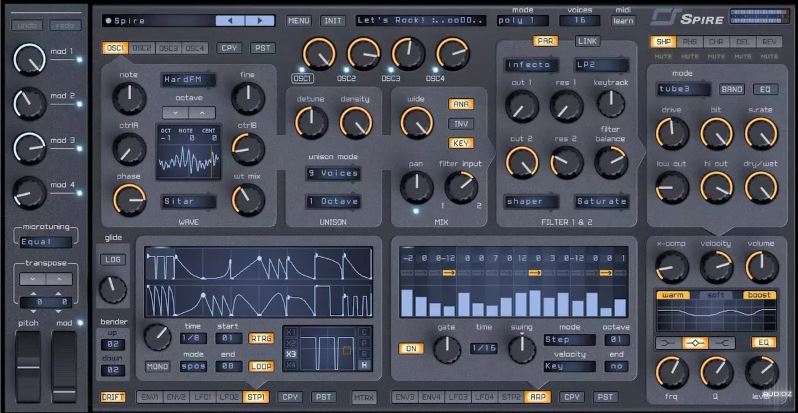Turn off the arpeggiator ON button
798x413 pixels.
click(x=411, y=348)
